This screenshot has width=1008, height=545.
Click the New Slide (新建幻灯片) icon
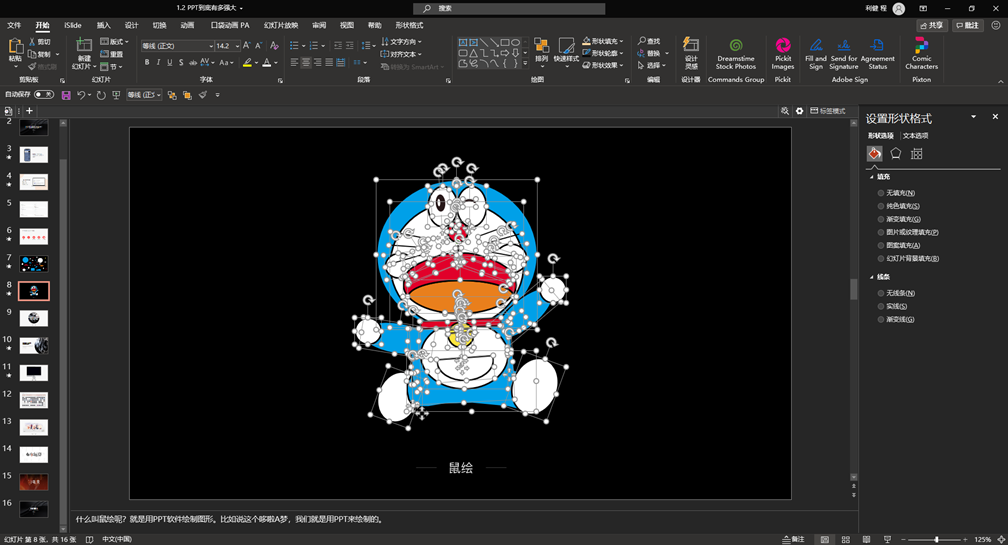(84, 45)
